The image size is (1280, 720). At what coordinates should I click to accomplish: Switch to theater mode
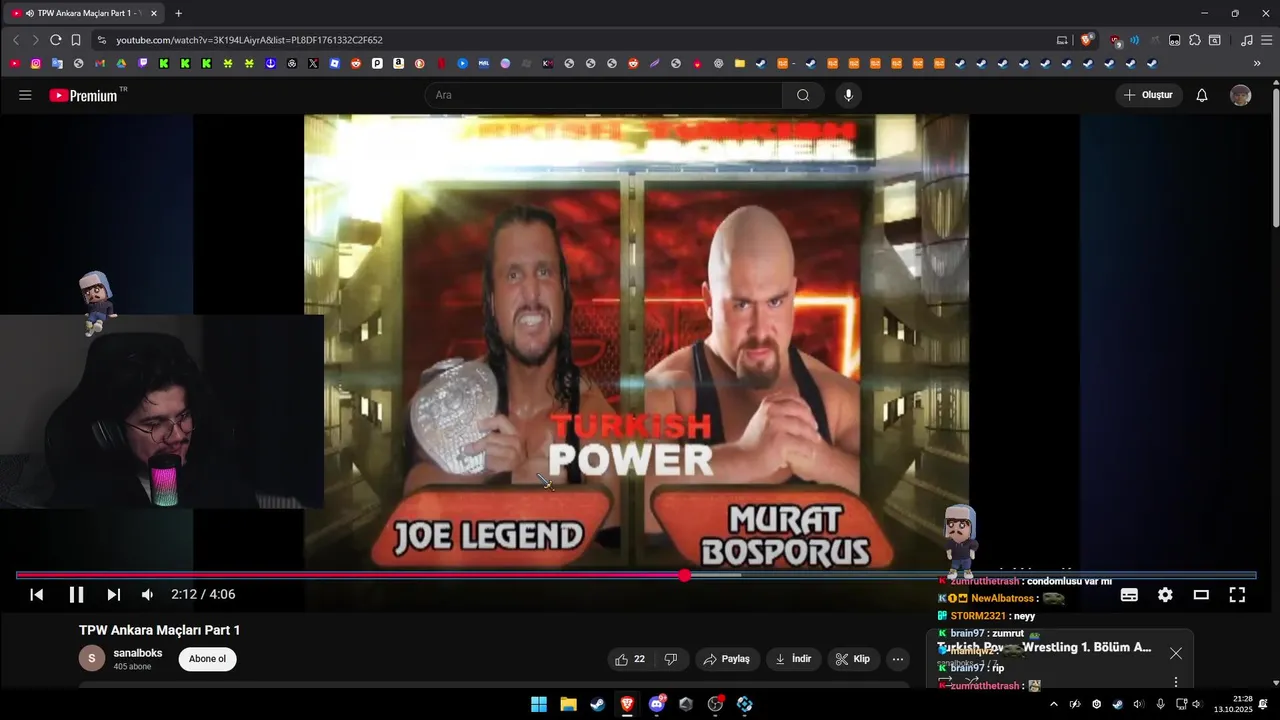[x=1201, y=594]
